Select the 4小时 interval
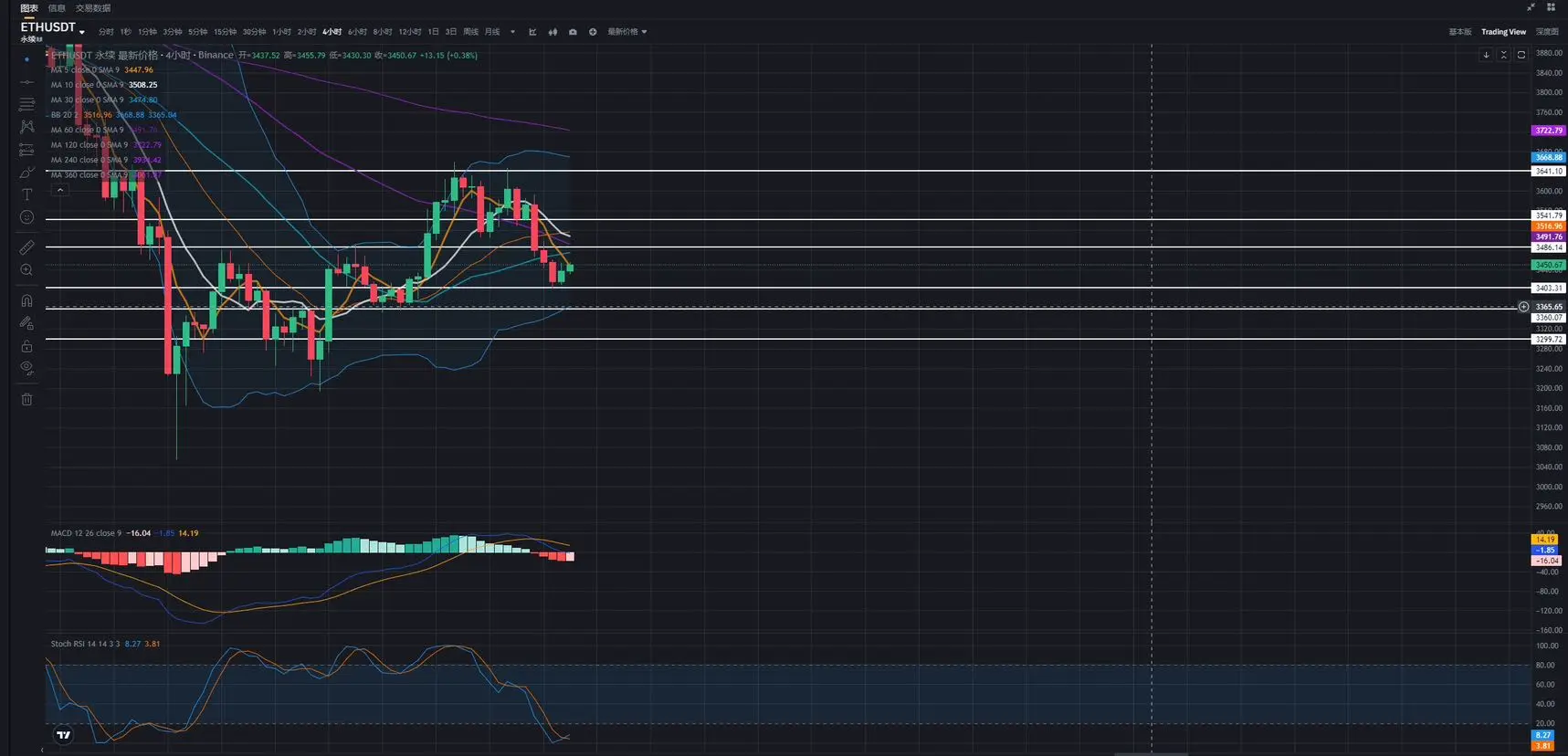 (331, 32)
